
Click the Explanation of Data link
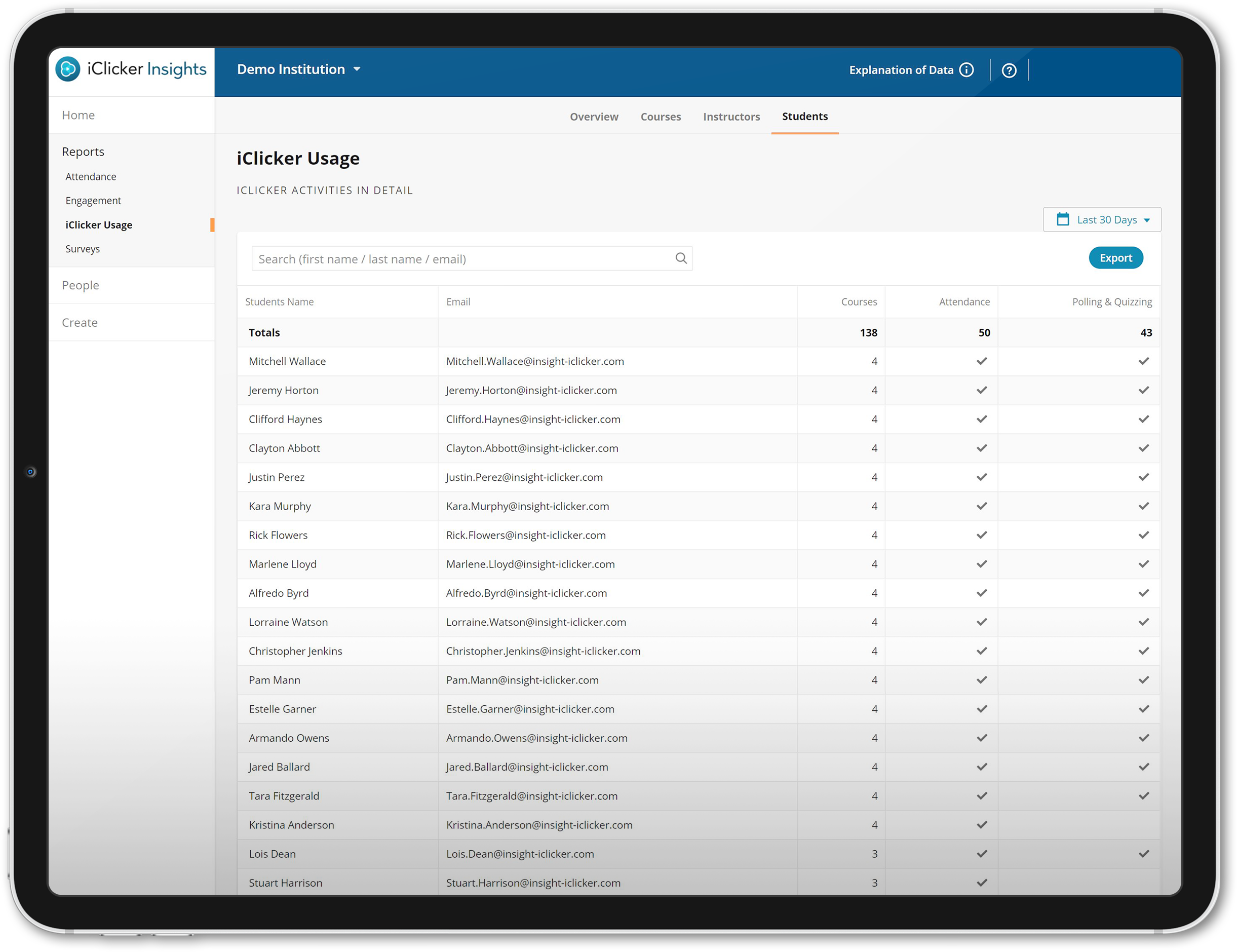tap(901, 70)
